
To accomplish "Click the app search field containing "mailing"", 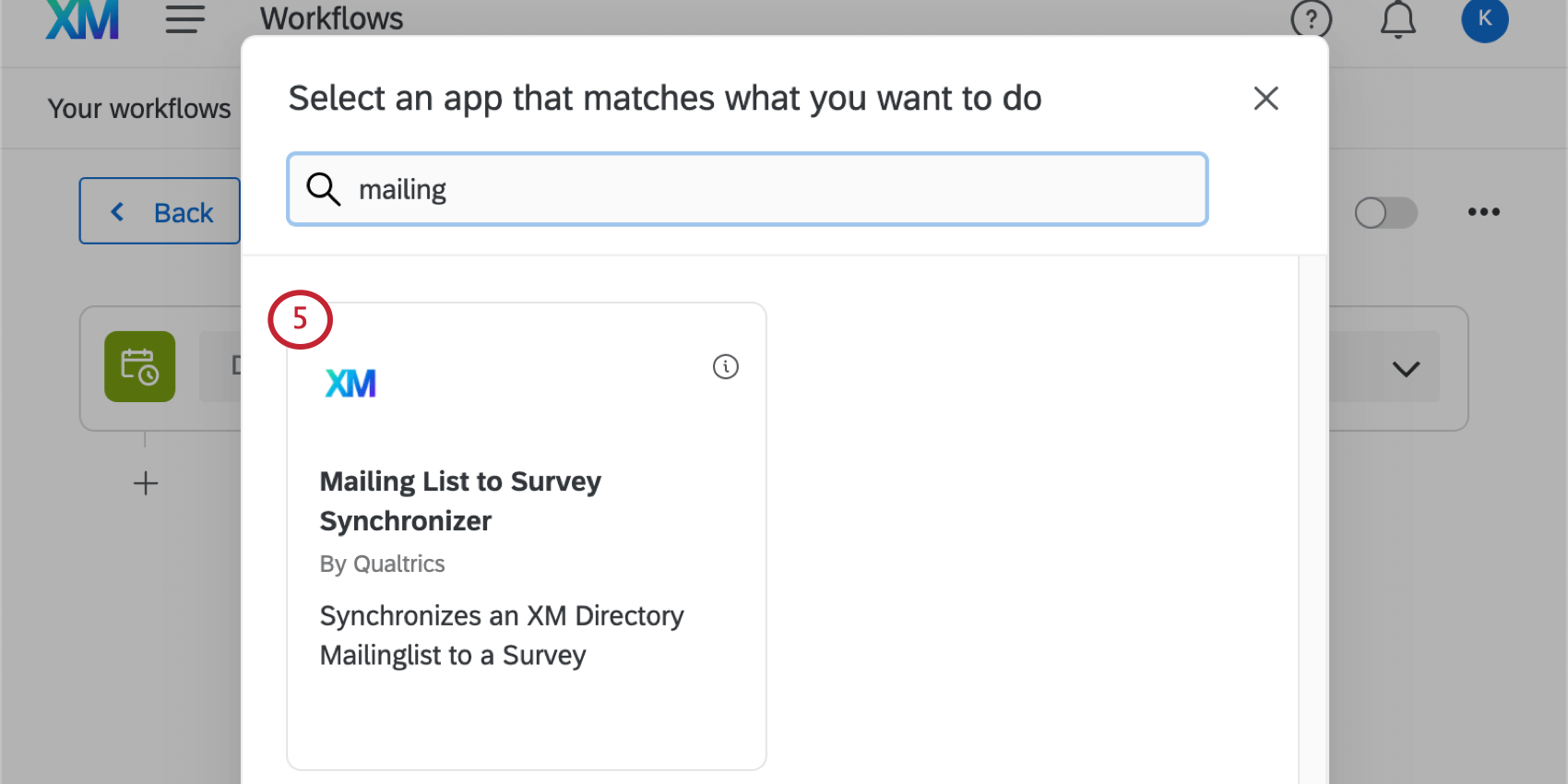I will tap(775, 189).
